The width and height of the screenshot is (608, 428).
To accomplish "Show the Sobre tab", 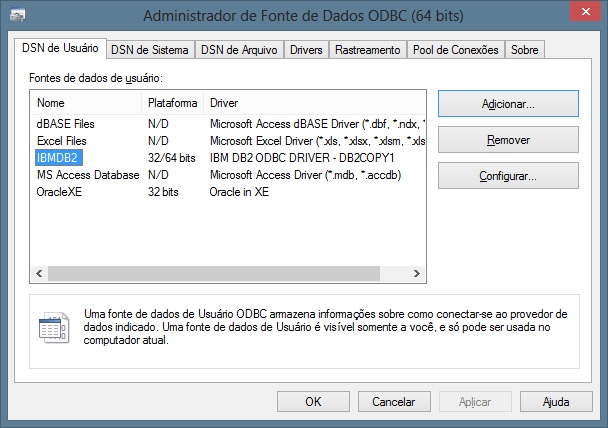I will pos(524,49).
